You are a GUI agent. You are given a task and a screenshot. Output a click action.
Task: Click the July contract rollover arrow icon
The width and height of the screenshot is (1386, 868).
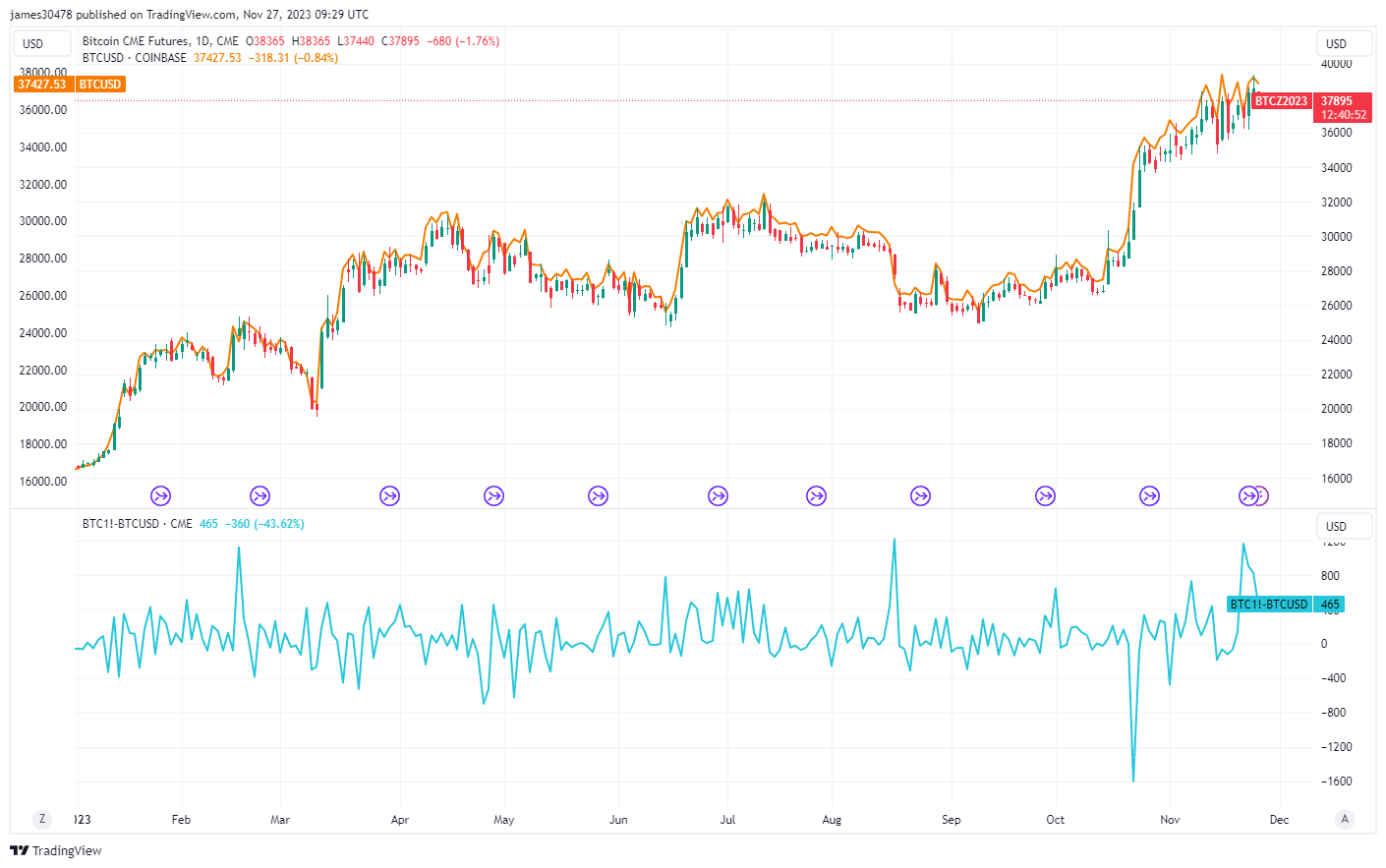(718, 495)
